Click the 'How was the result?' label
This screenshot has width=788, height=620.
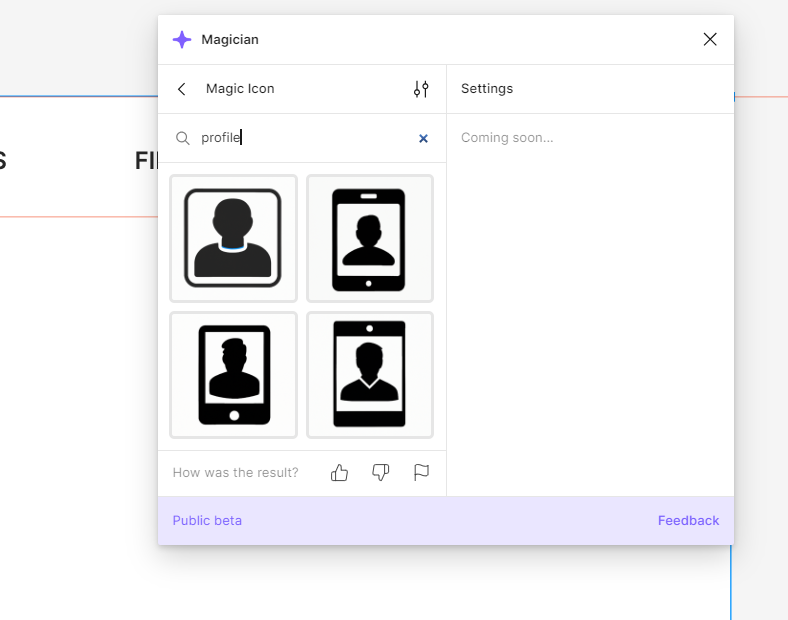pos(235,472)
